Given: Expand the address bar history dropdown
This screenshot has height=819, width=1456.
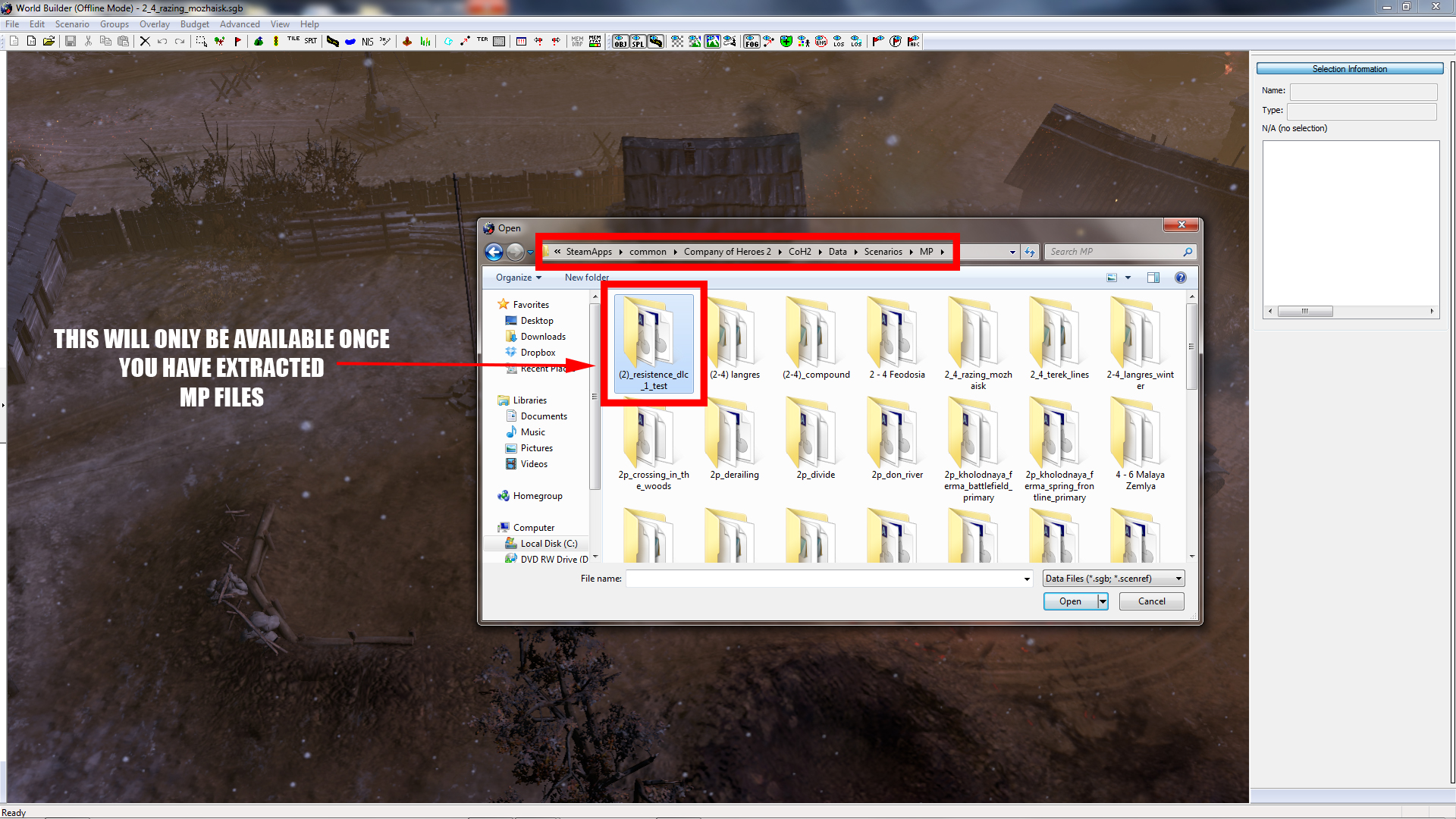Looking at the screenshot, I should pyautogui.click(x=1012, y=252).
